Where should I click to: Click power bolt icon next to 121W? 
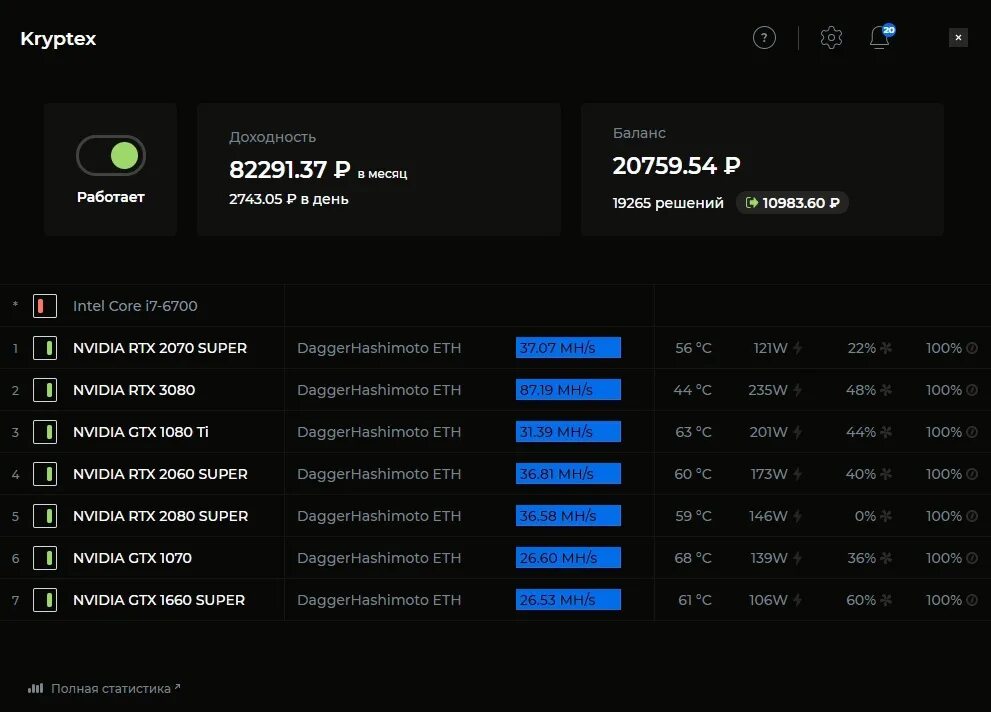[x=798, y=348]
